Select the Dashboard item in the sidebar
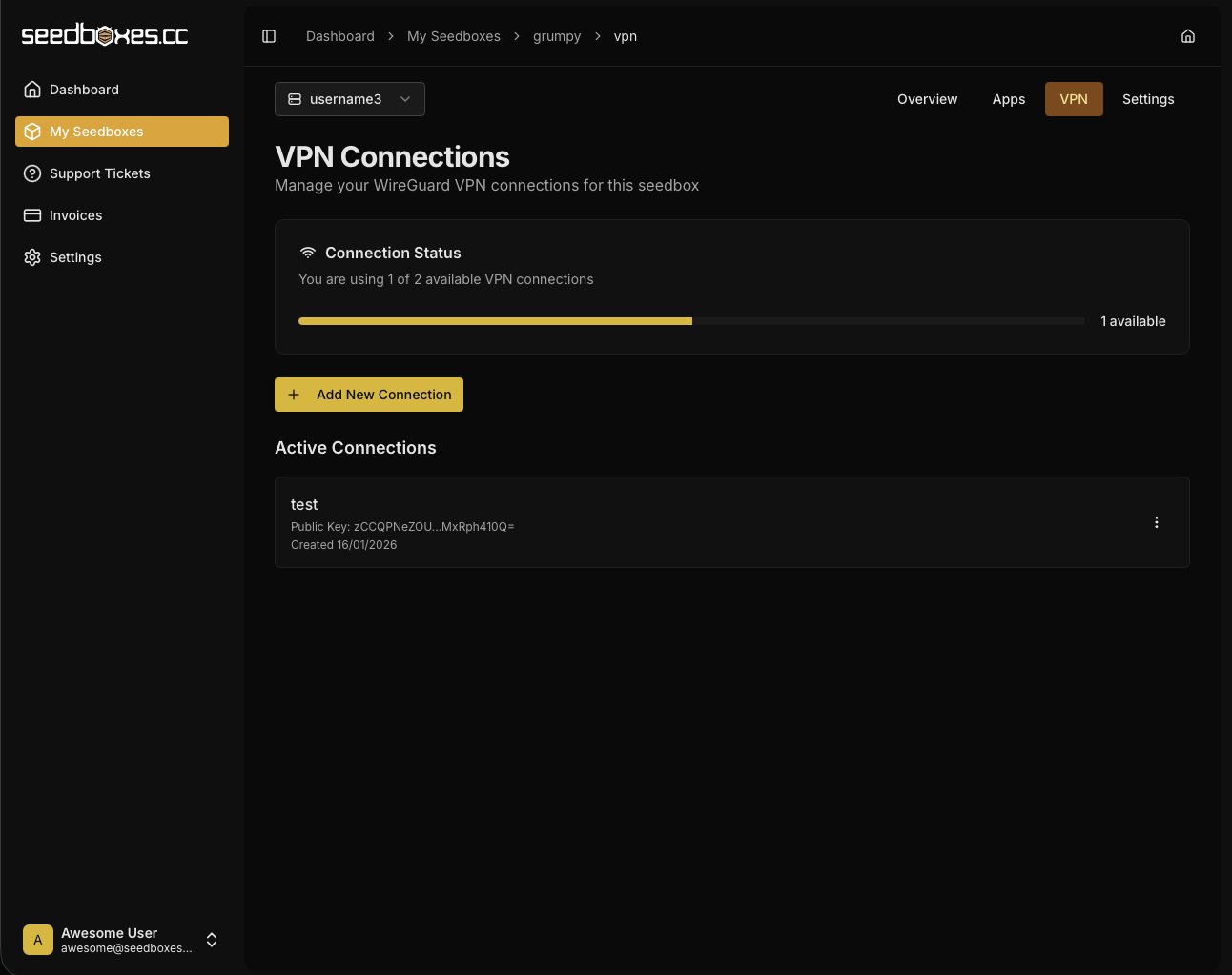The image size is (1232, 975). [x=84, y=89]
